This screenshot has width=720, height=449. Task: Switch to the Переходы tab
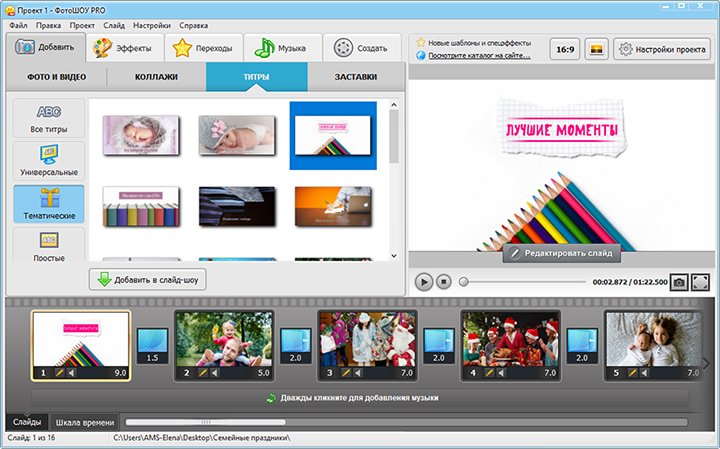coord(204,47)
